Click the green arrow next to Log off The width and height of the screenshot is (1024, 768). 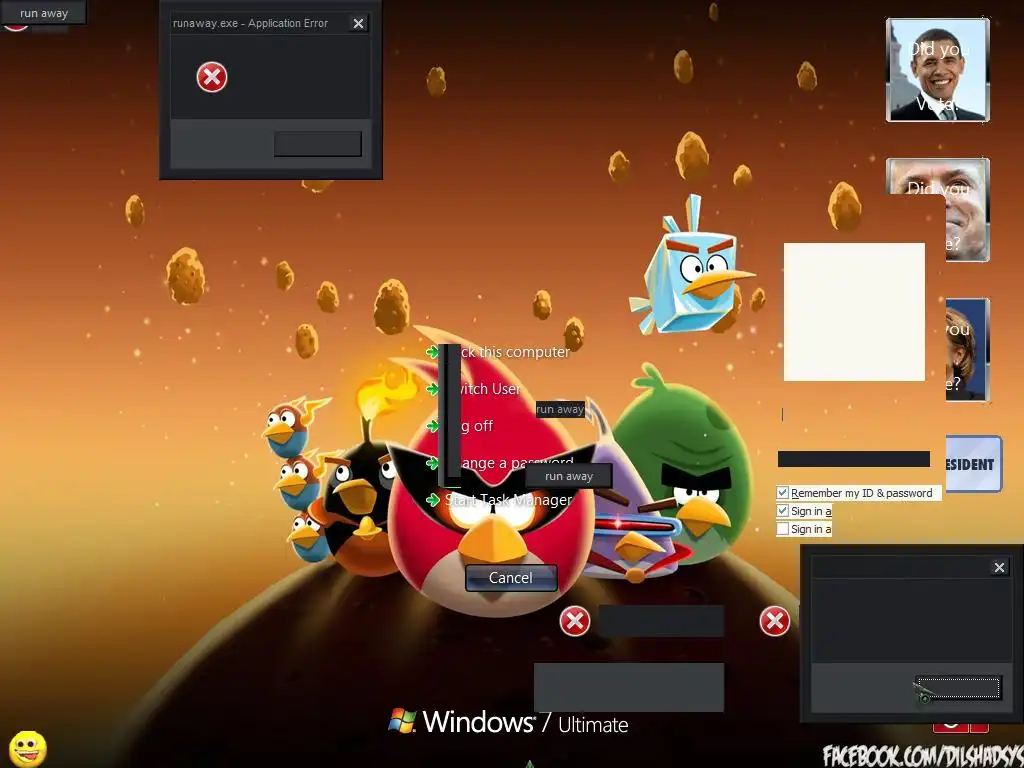pyautogui.click(x=432, y=426)
